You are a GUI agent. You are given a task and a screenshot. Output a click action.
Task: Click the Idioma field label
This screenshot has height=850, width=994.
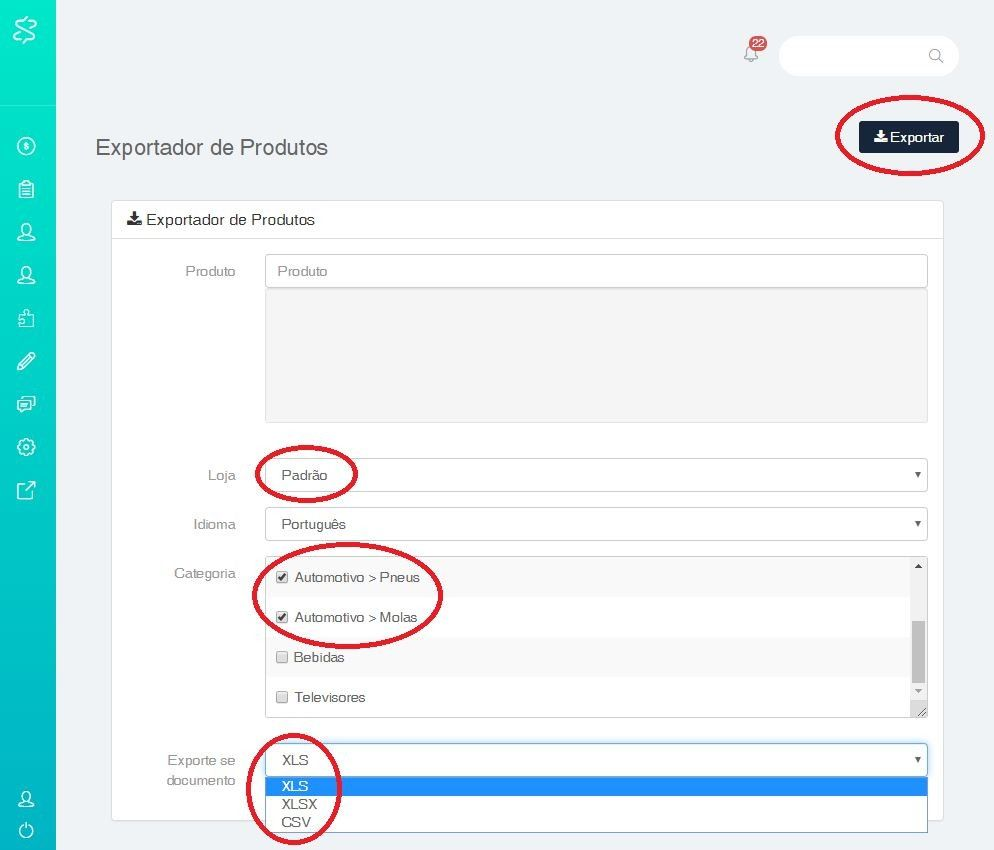214,524
